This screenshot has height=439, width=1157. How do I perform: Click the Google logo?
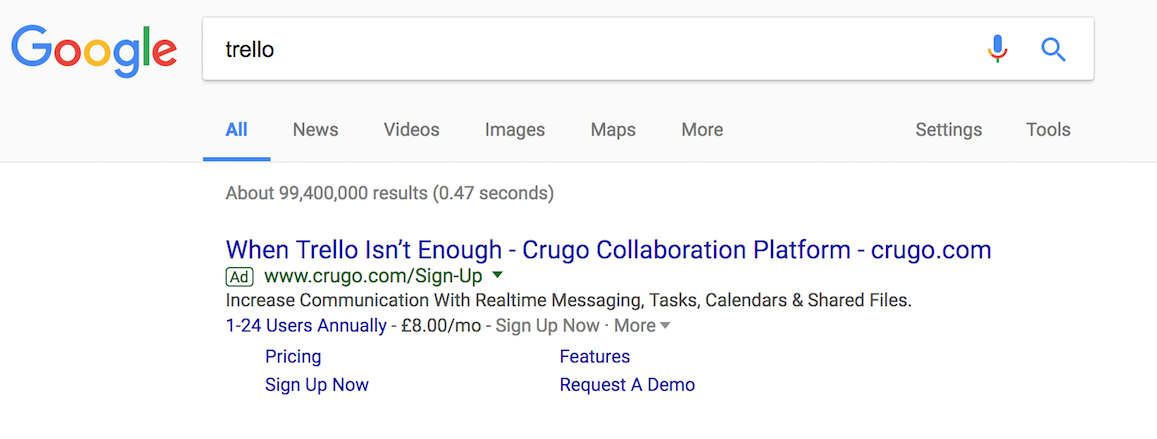(94, 50)
